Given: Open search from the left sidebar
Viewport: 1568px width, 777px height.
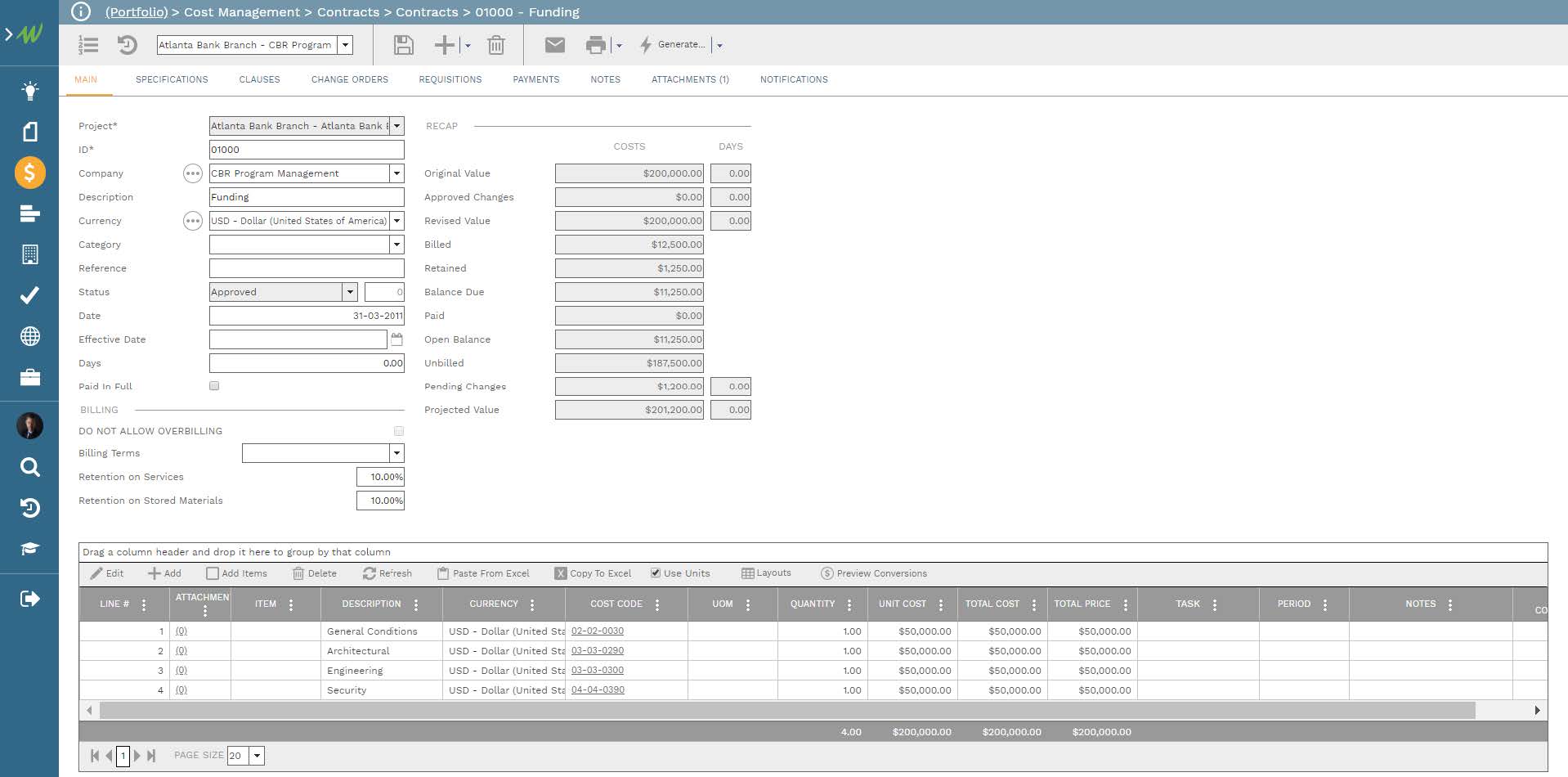Looking at the screenshot, I should [29, 467].
